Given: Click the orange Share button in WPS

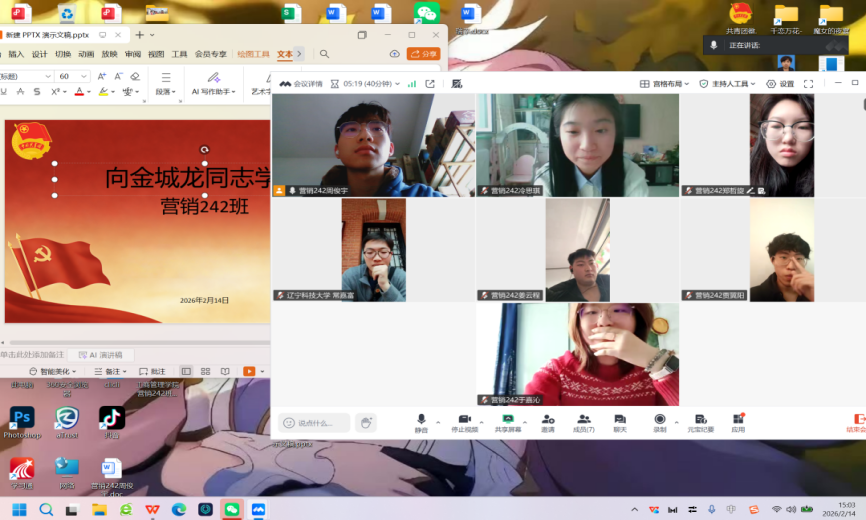Looking at the screenshot, I should tap(424, 54).
